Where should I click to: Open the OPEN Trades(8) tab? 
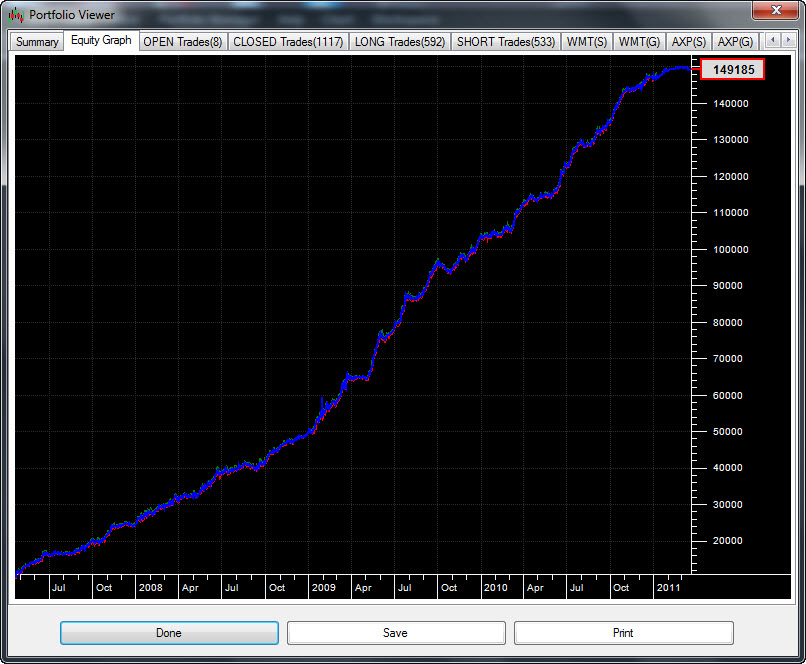182,42
